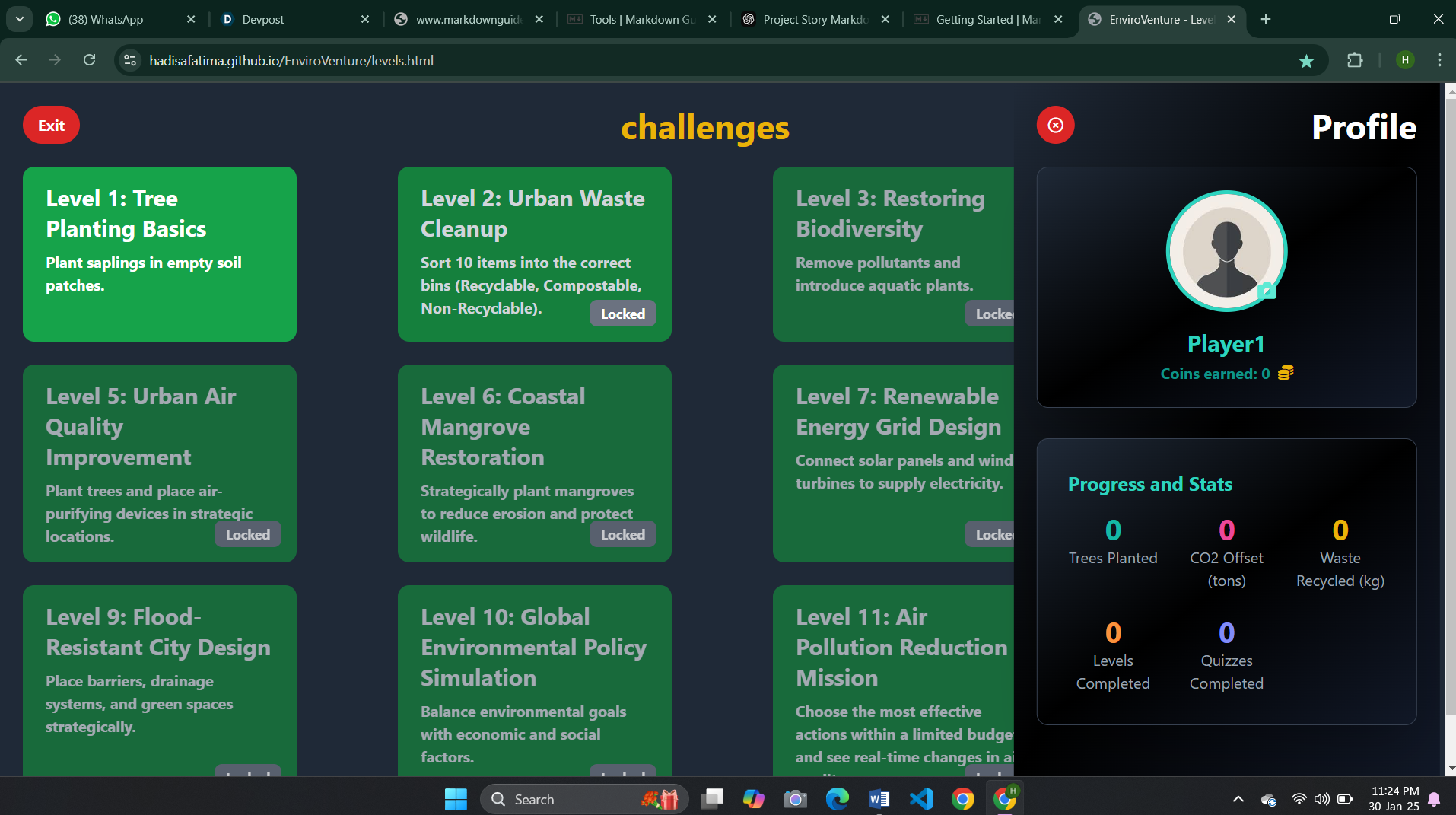Image resolution: width=1456 pixels, height=815 pixels.
Task: Open the OneDrive cloud tray icon
Action: click(1268, 799)
